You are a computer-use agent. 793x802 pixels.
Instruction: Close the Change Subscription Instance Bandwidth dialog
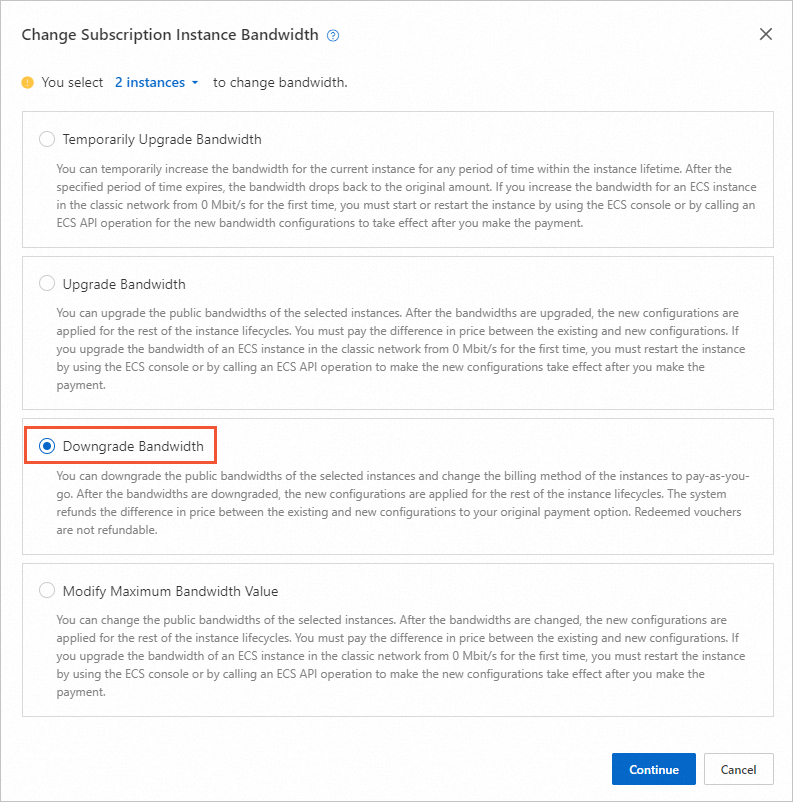pos(766,34)
